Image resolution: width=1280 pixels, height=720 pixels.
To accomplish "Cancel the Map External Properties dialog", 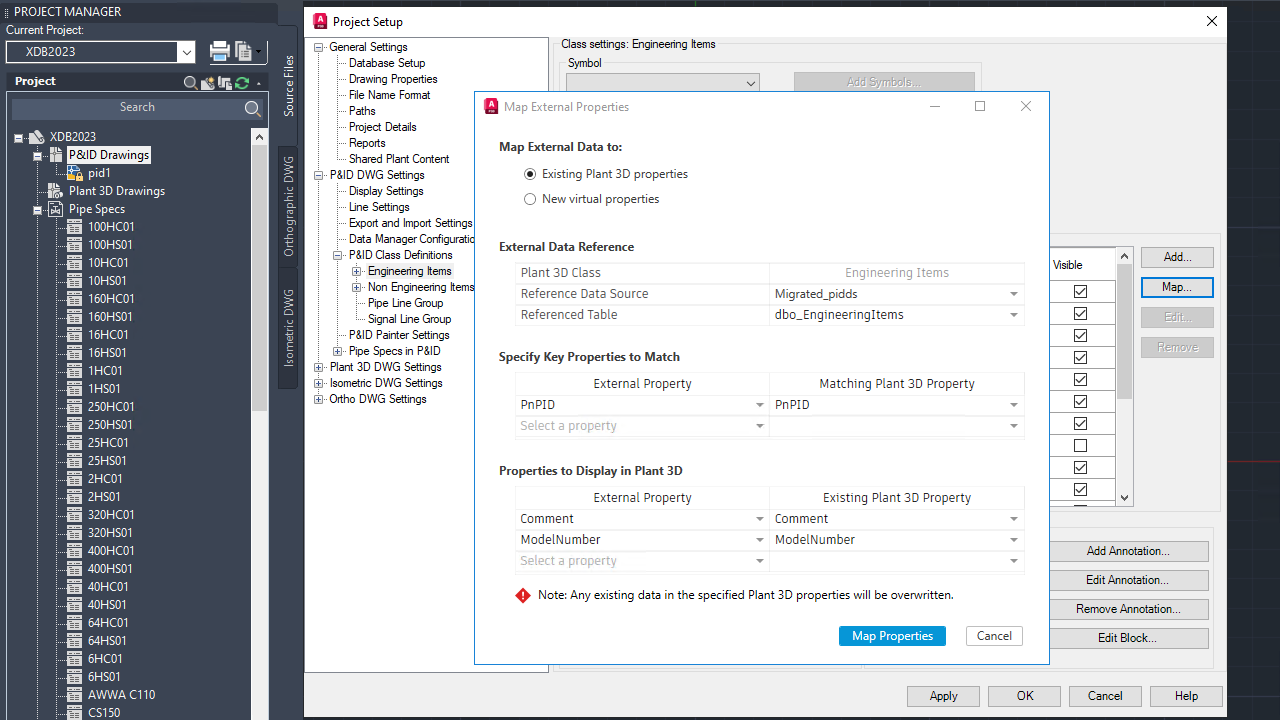I will (994, 636).
